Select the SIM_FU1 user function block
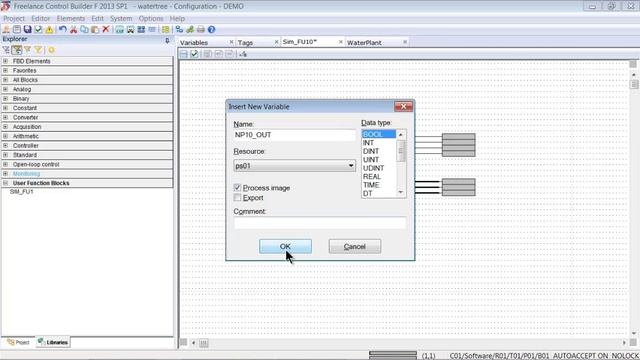Viewport: 640px width, 360px height. (x=22, y=191)
